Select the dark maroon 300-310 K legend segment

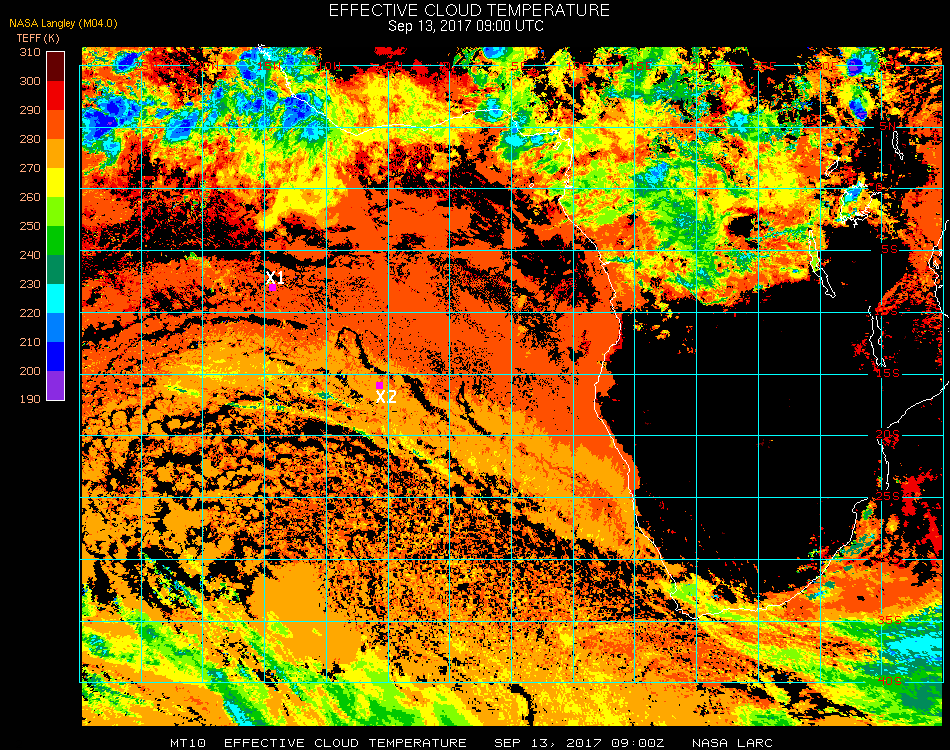55,66
